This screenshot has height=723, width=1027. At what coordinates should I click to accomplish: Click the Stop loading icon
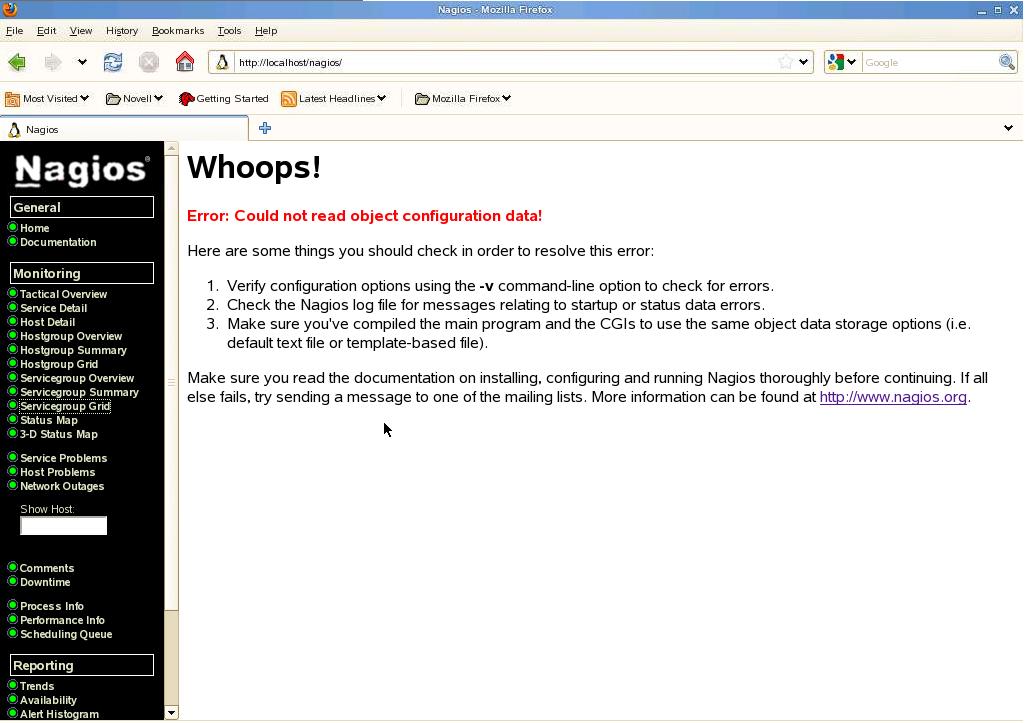pyautogui.click(x=149, y=62)
